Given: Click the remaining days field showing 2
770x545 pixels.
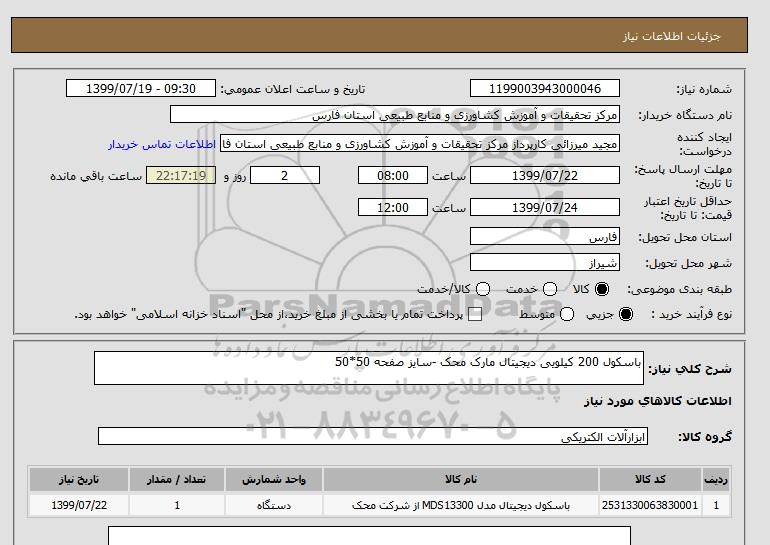Looking at the screenshot, I should [285, 175].
